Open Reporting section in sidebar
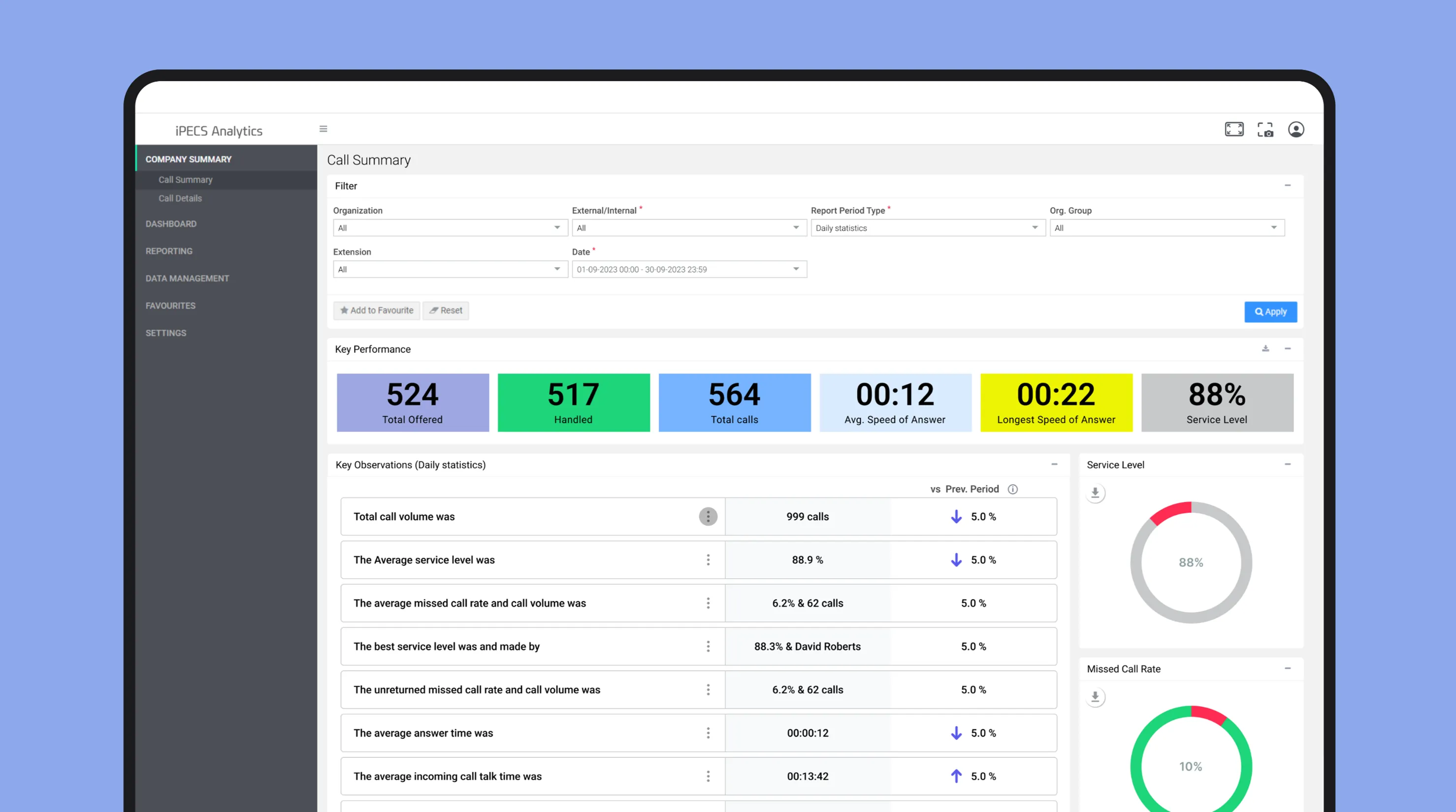The image size is (1456, 812). point(168,251)
